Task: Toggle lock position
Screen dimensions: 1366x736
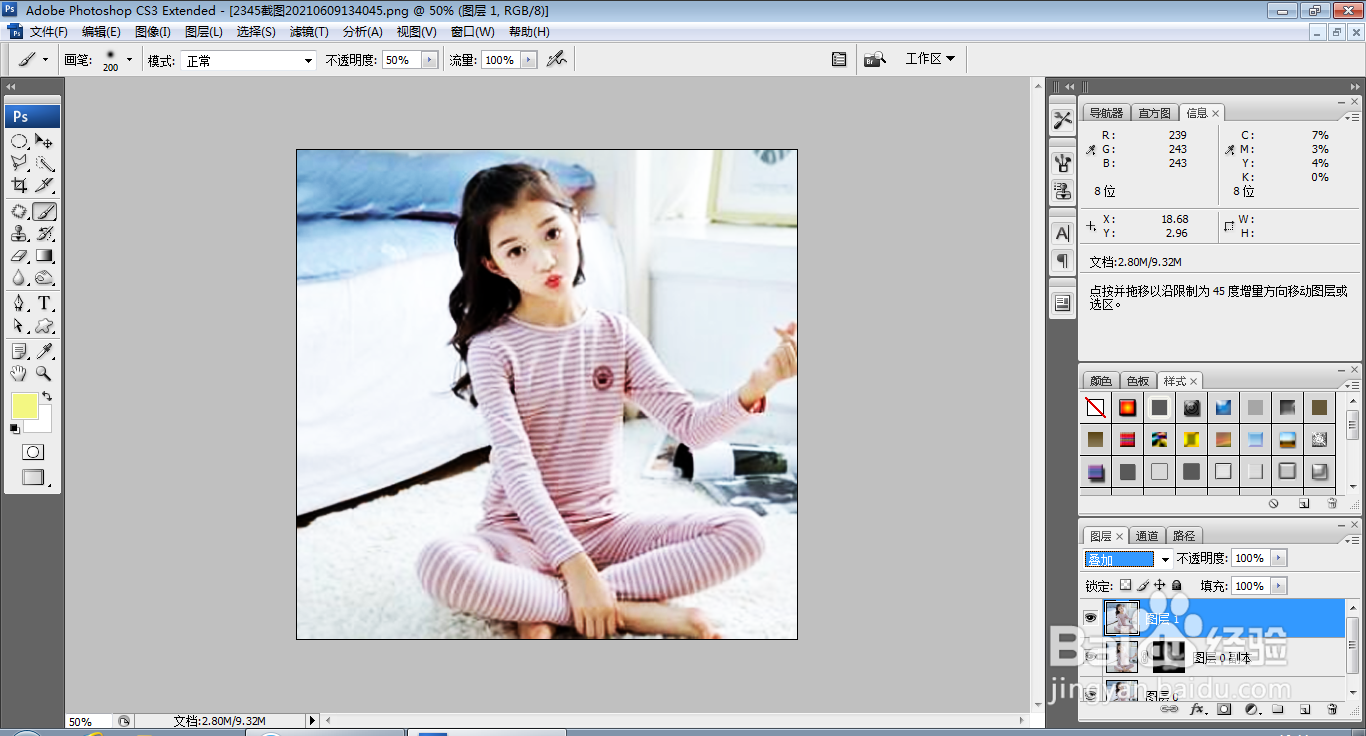Action: (1160, 585)
